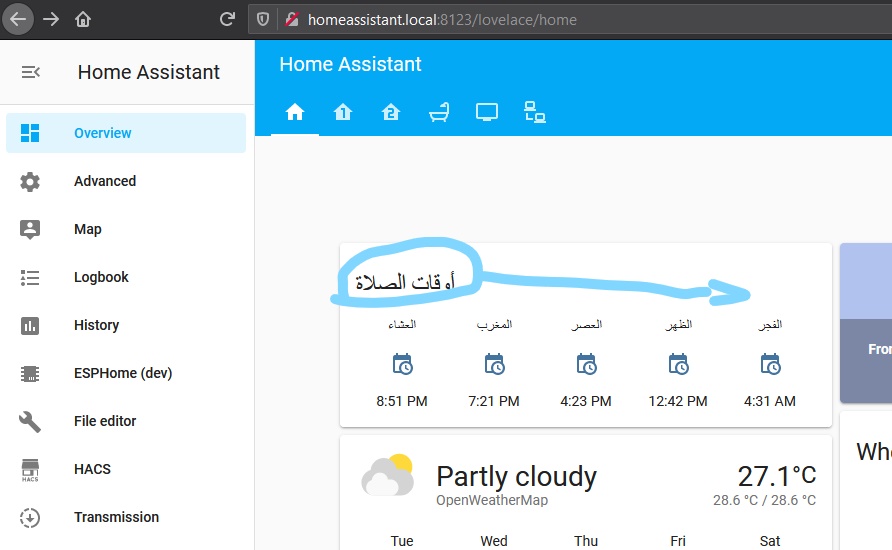Click the browser address bar URL

click(x=442, y=20)
